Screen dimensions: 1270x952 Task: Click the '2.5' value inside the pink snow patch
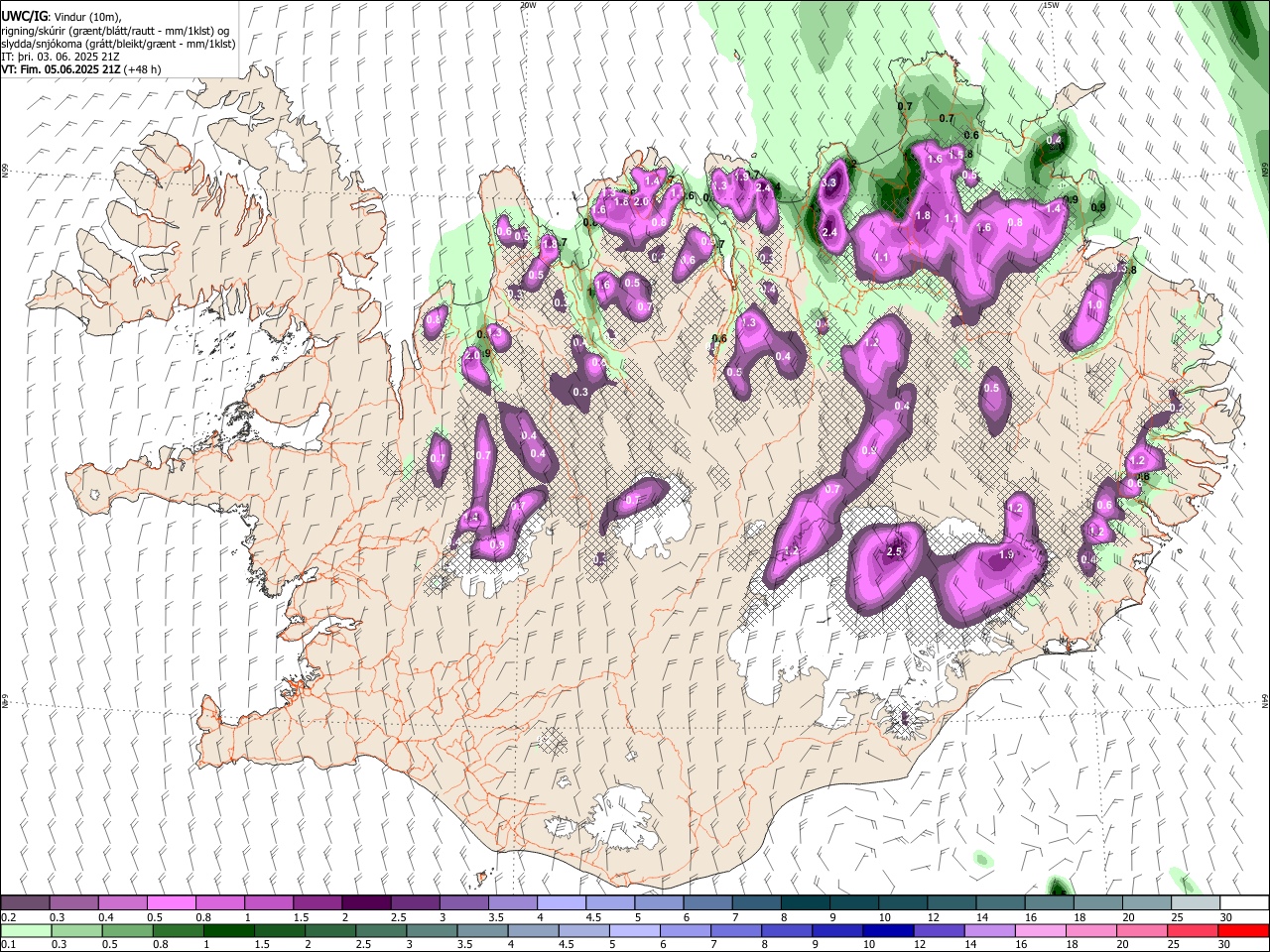pos(894,551)
